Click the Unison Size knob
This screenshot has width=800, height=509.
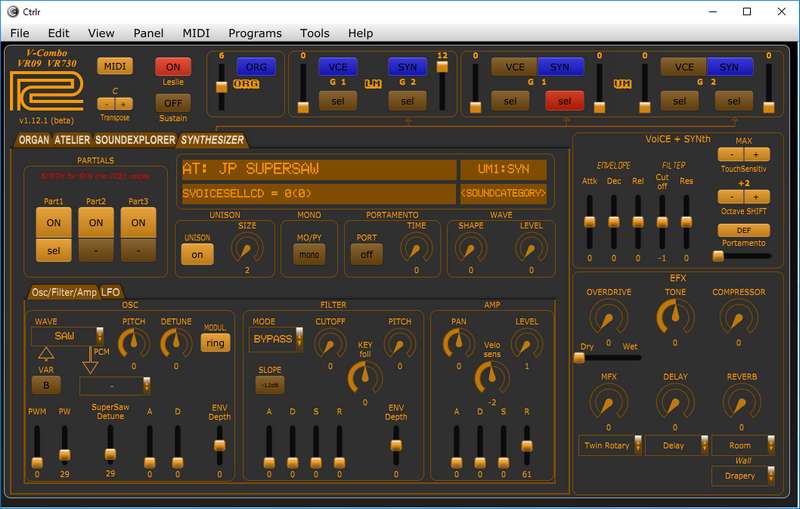click(246, 250)
